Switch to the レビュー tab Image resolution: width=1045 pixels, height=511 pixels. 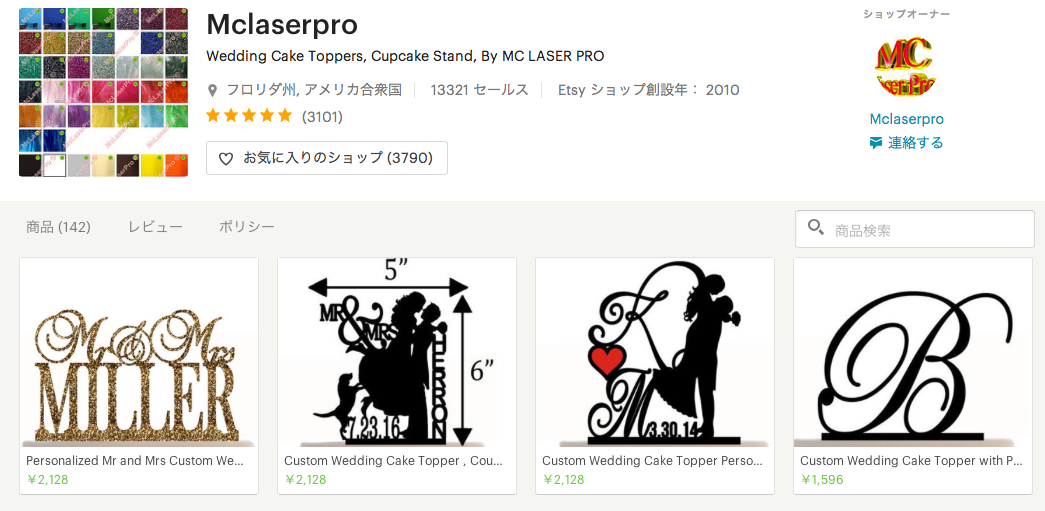[155, 227]
